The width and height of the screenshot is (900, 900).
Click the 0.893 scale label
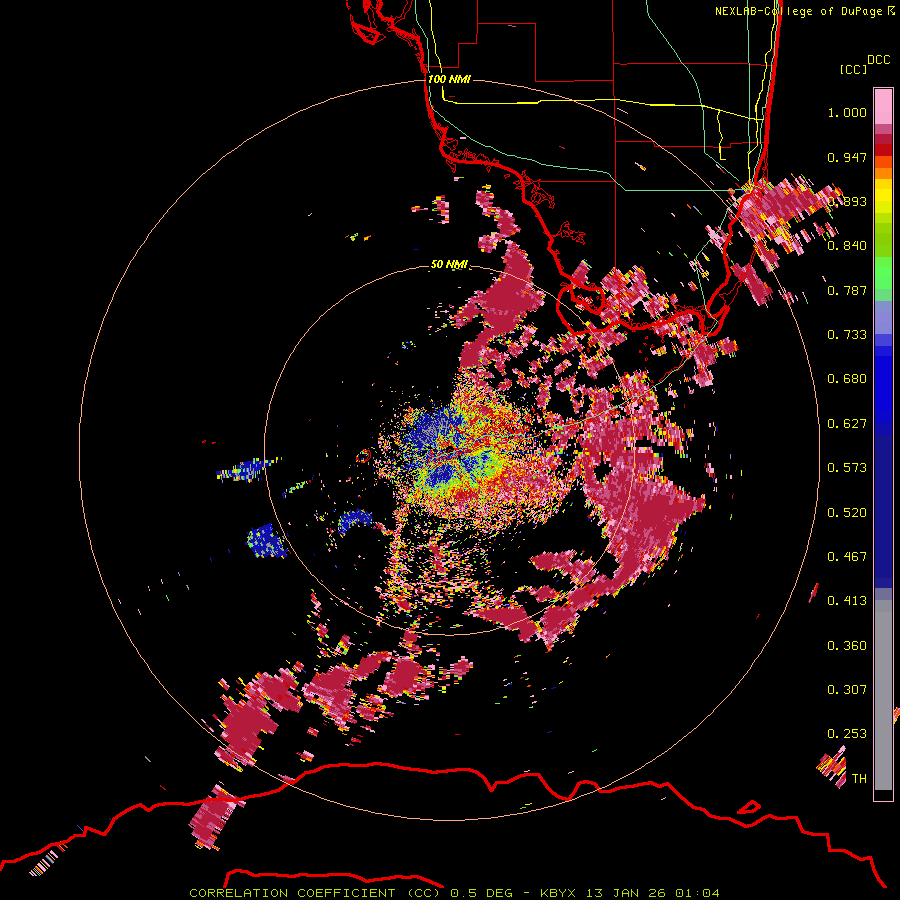pos(847,201)
